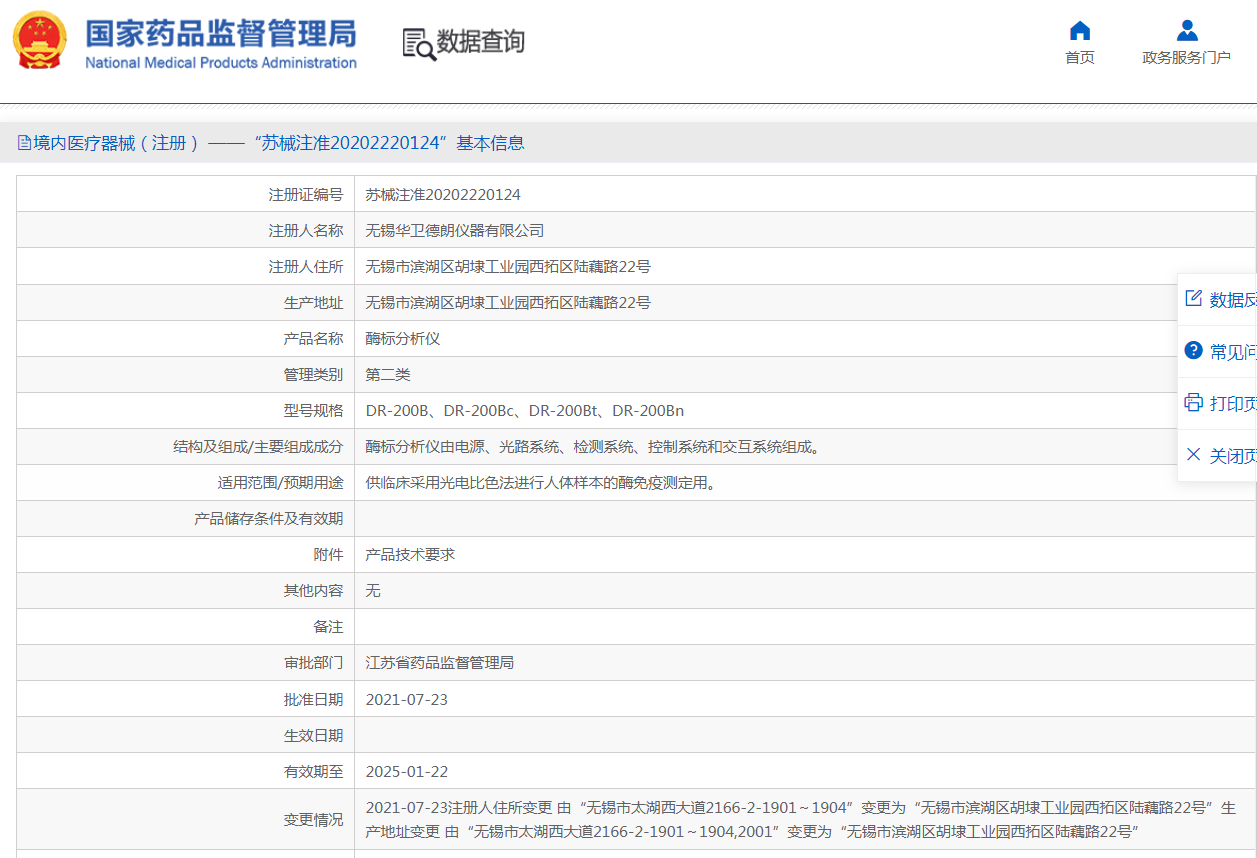Select the value 江苏省药品监督管理局
Image resolution: width=1257 pixels, height=858 pixels.
(440, 663)
